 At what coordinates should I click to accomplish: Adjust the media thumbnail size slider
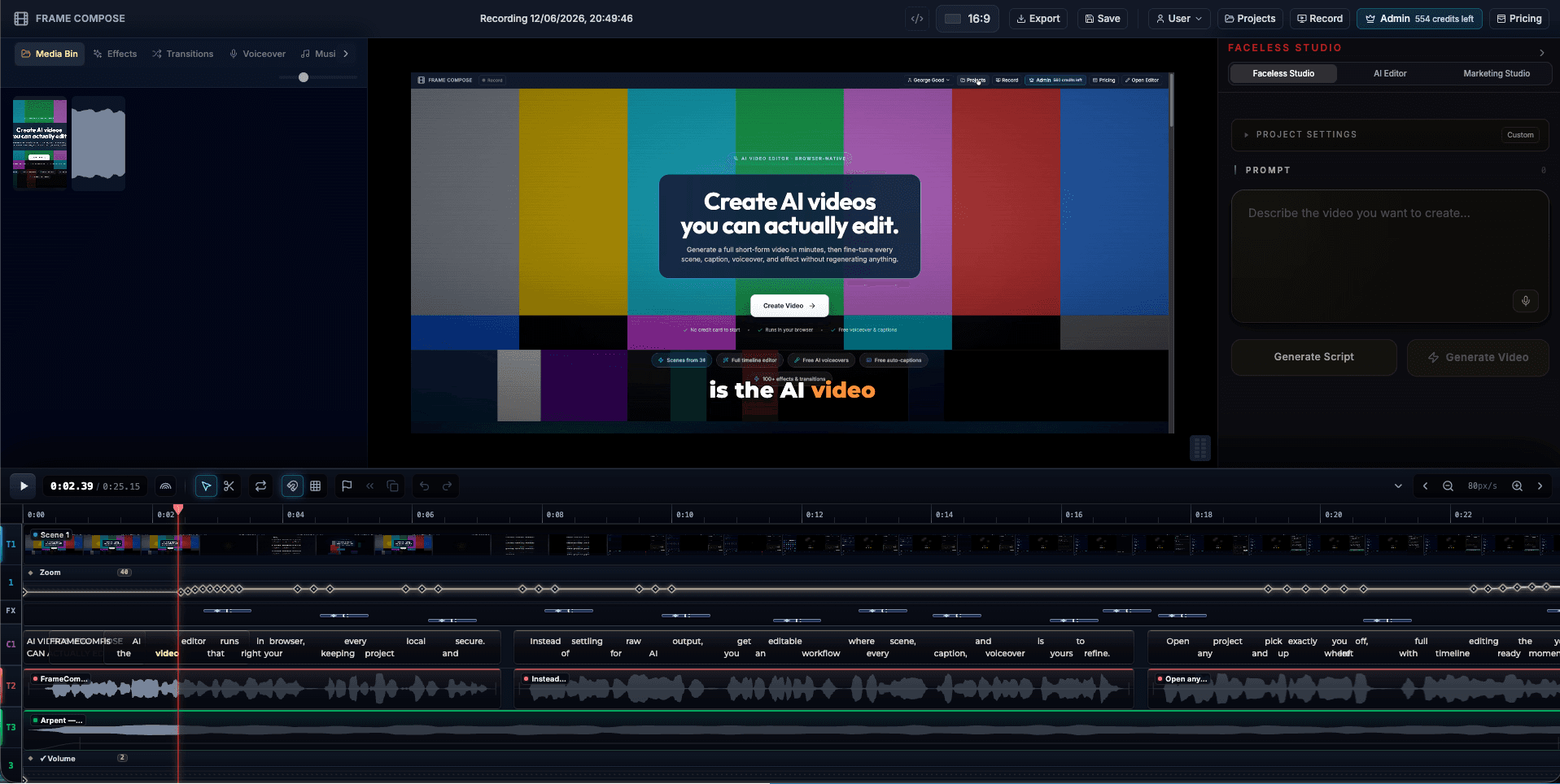(304, 77)
